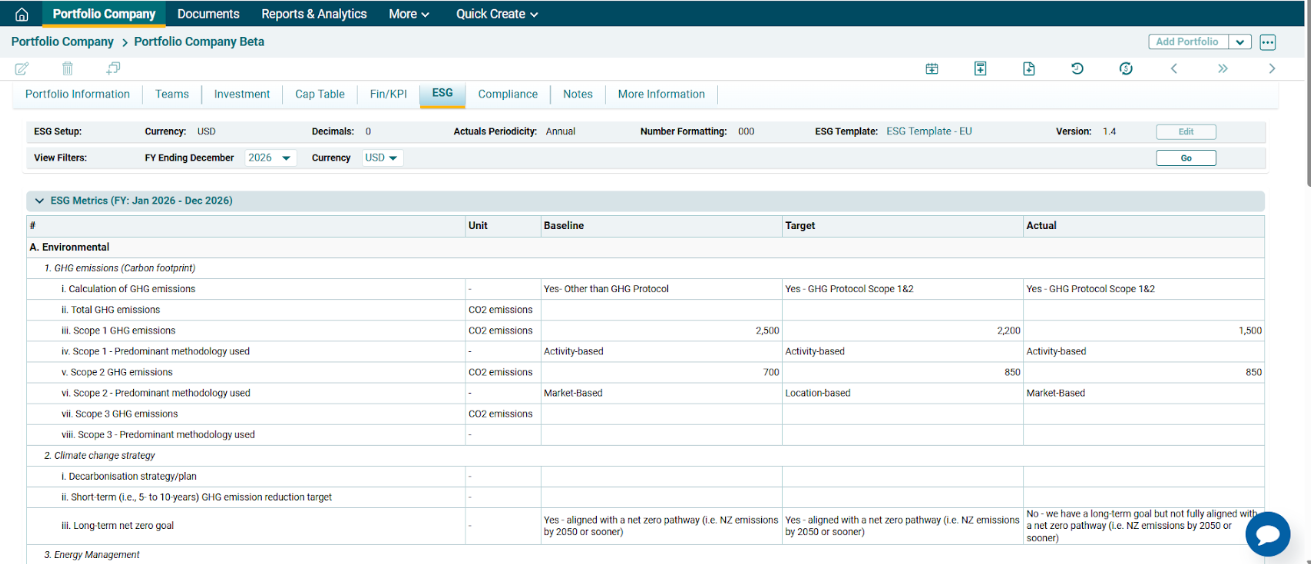This screenshot has width=1311, height=564.
Task: Click the trash delete icon
Action: click(68, 69)
